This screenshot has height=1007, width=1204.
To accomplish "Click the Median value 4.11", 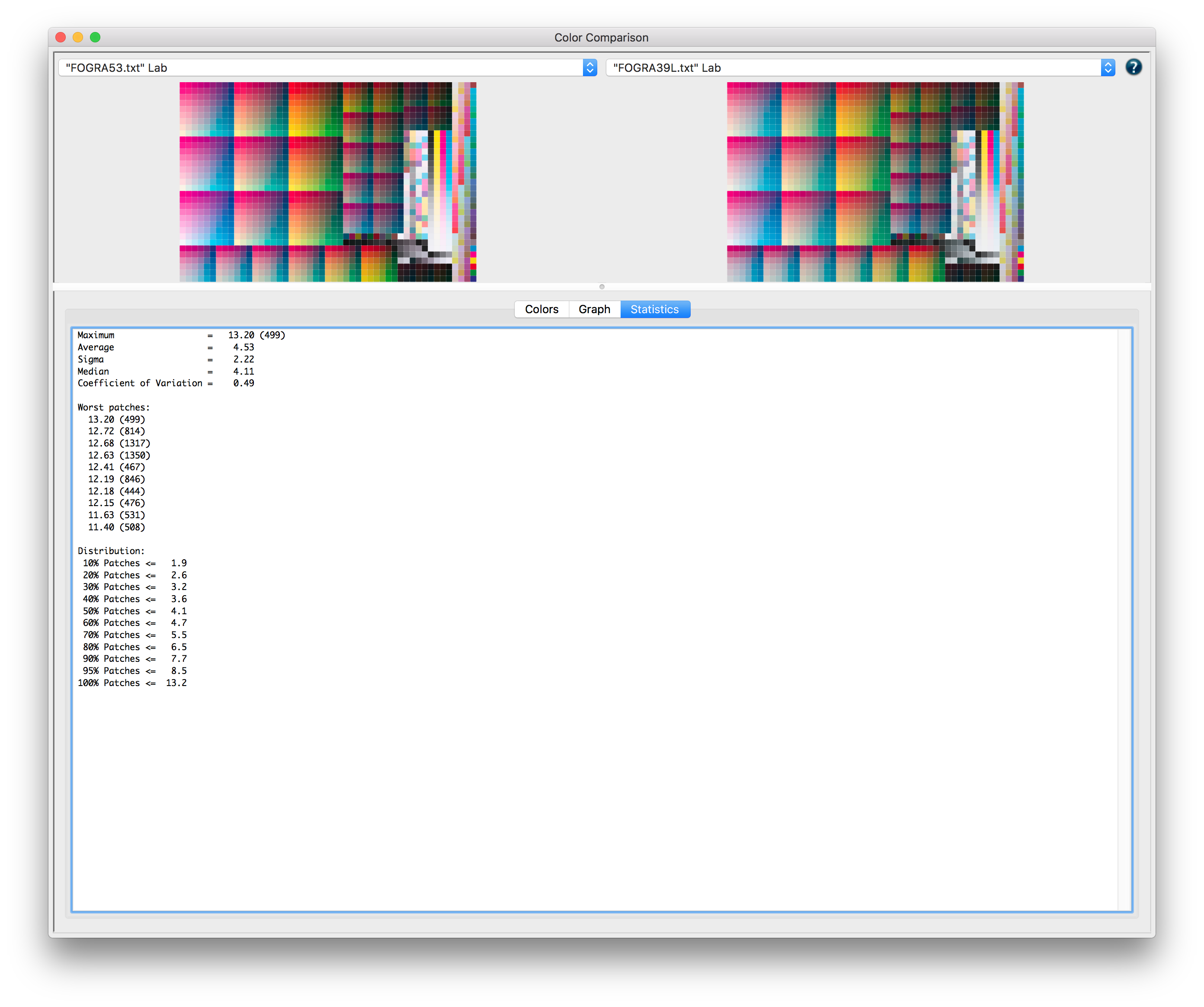I will coord(243,371).
